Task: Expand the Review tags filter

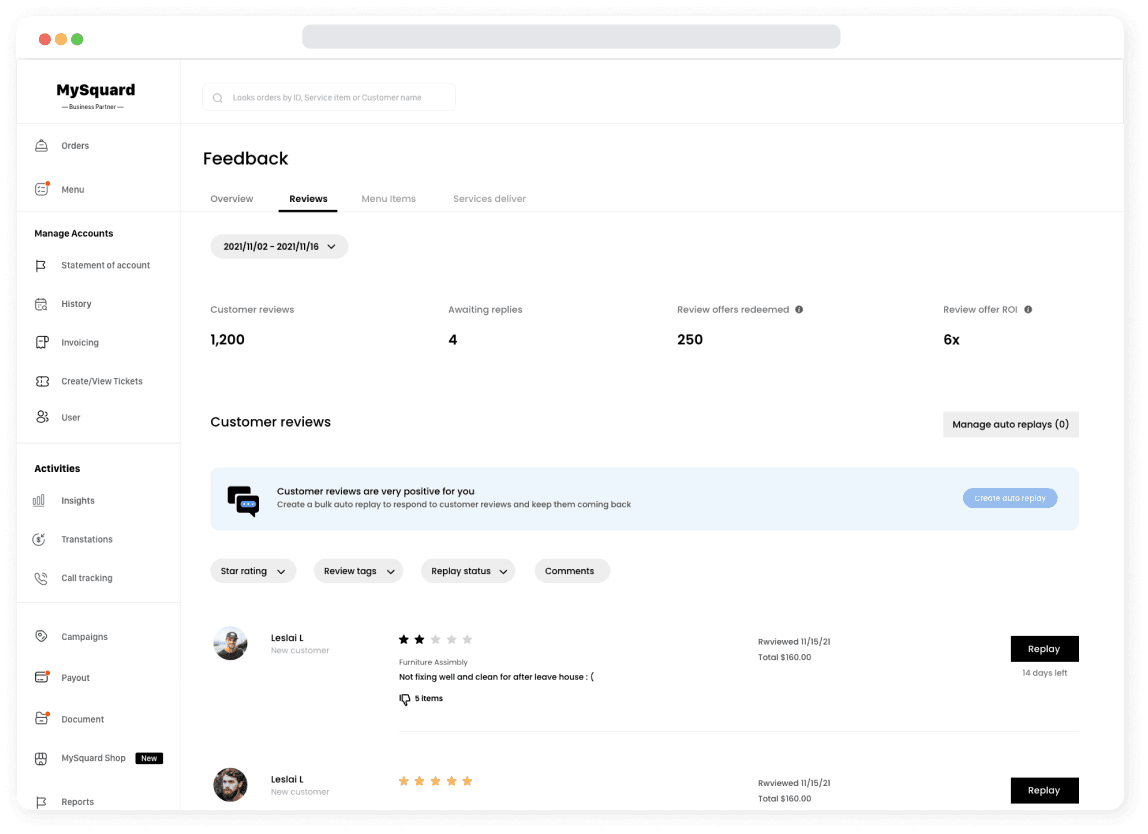Action: 358,571
